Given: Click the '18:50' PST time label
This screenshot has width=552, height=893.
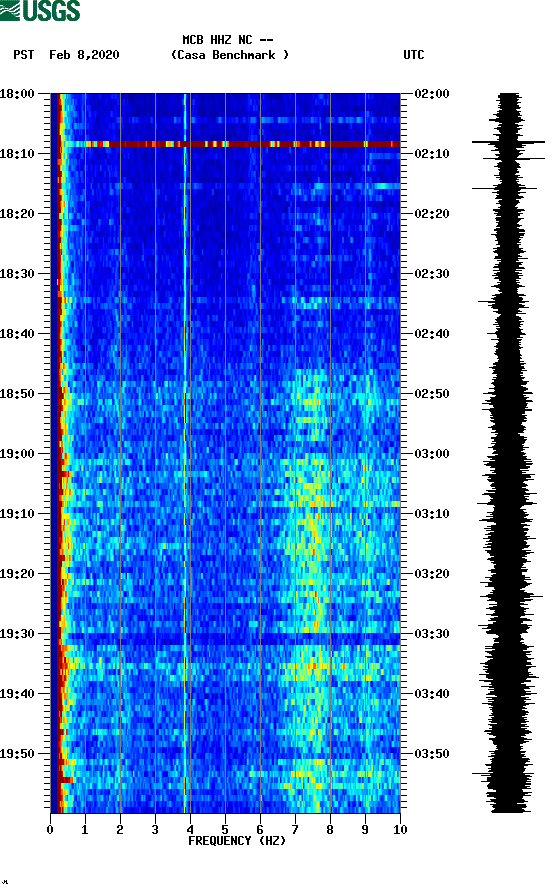Looking at the screenshot, I should pos(17,394).
